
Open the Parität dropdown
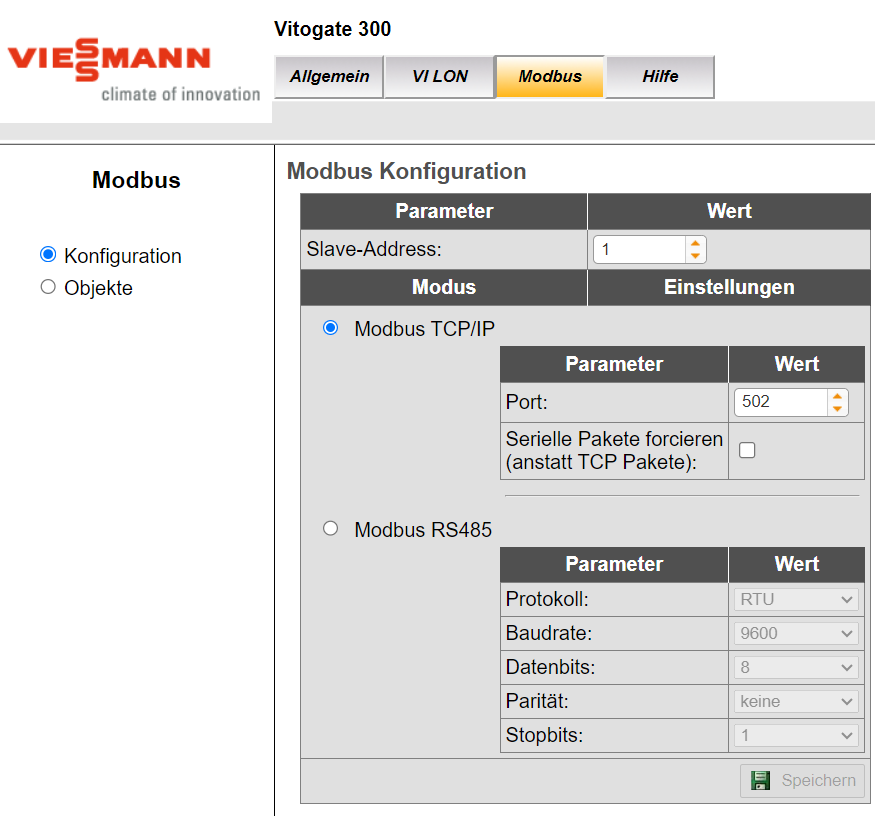pos(796,702)
